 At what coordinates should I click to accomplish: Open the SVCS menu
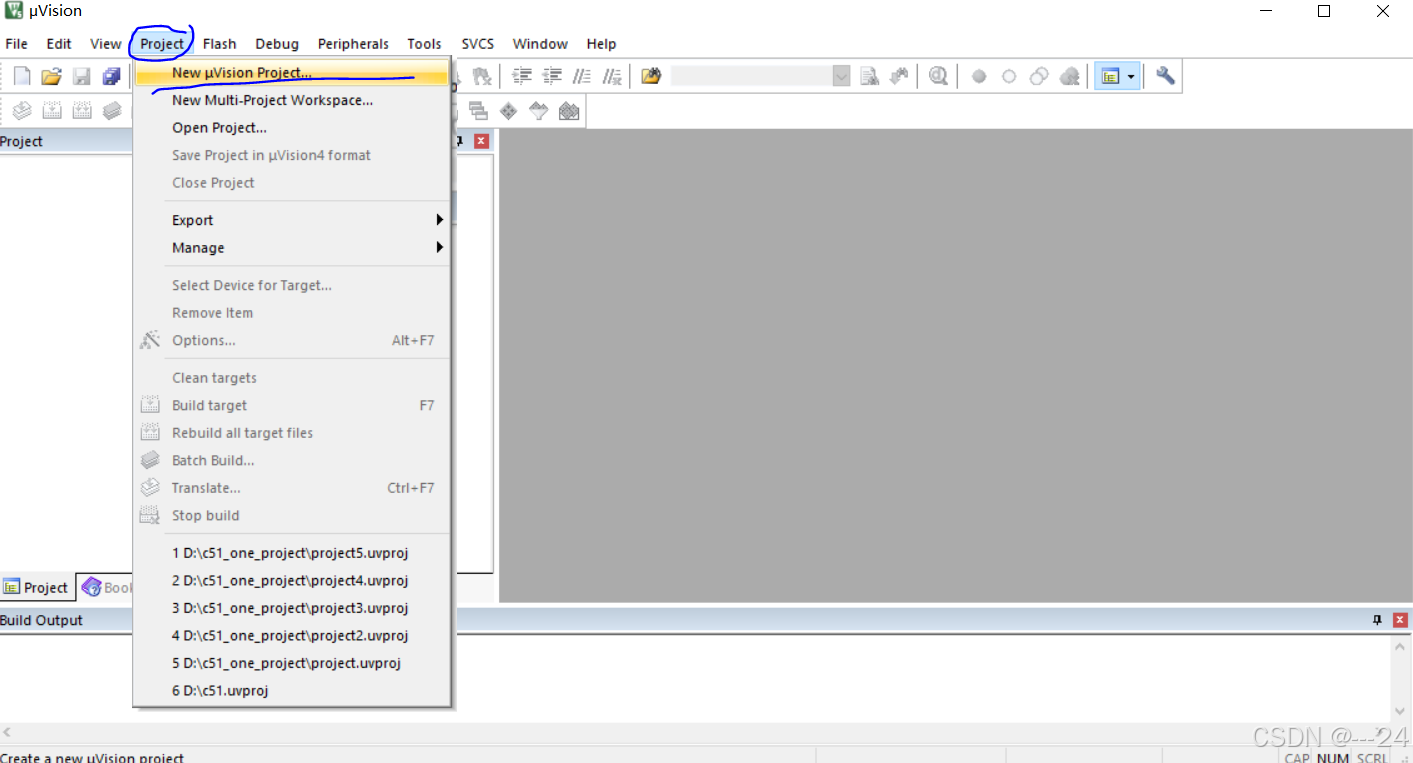(x=478, y=44)
